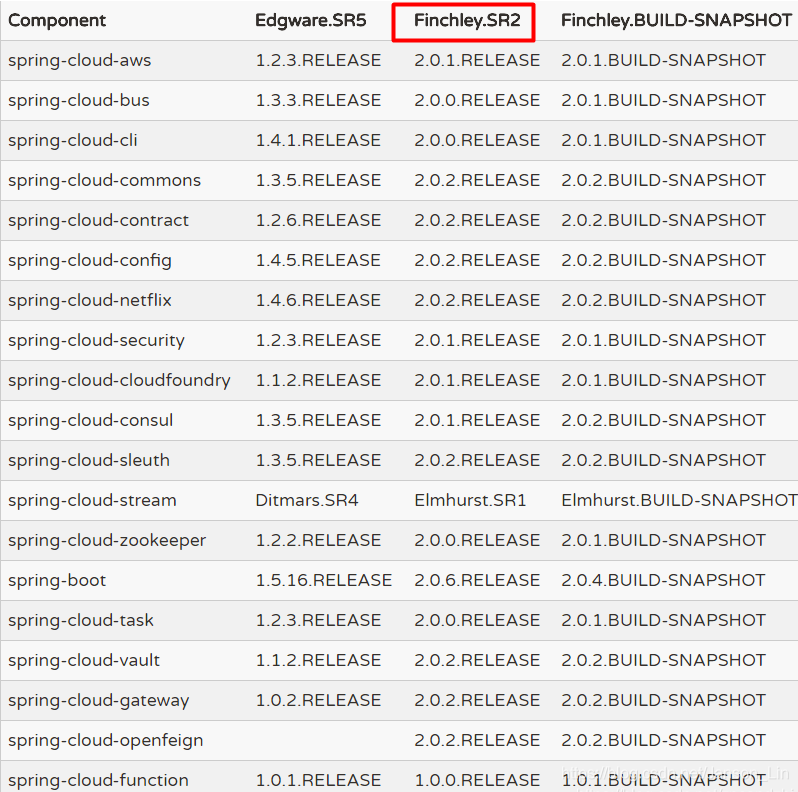
Task: Select the spring-cloud-openfeign component cell
Action: pos(105,740)
